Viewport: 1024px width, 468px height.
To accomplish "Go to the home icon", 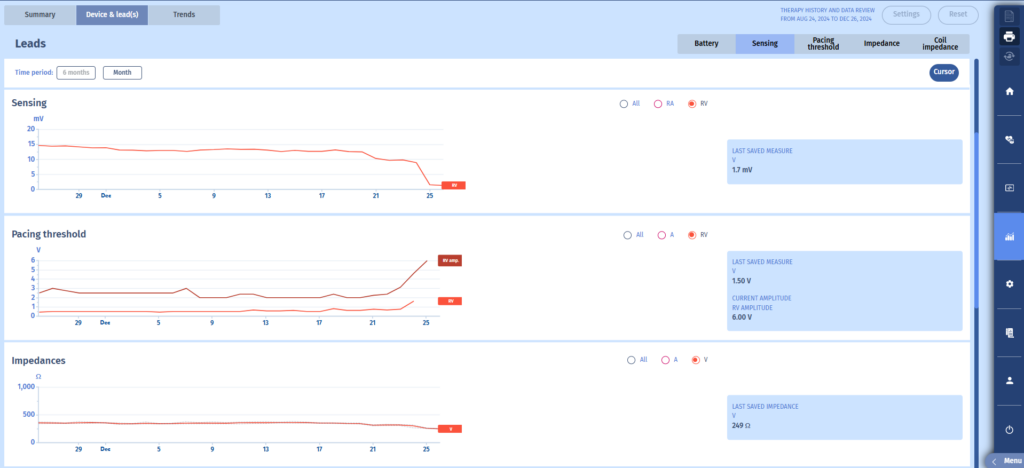I will [x=1008, y=91].
